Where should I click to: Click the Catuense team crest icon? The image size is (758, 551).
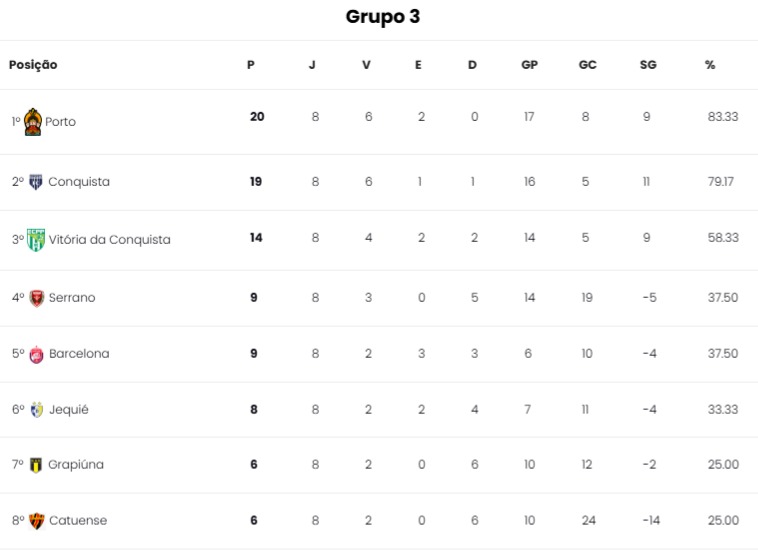pos(37,521)
